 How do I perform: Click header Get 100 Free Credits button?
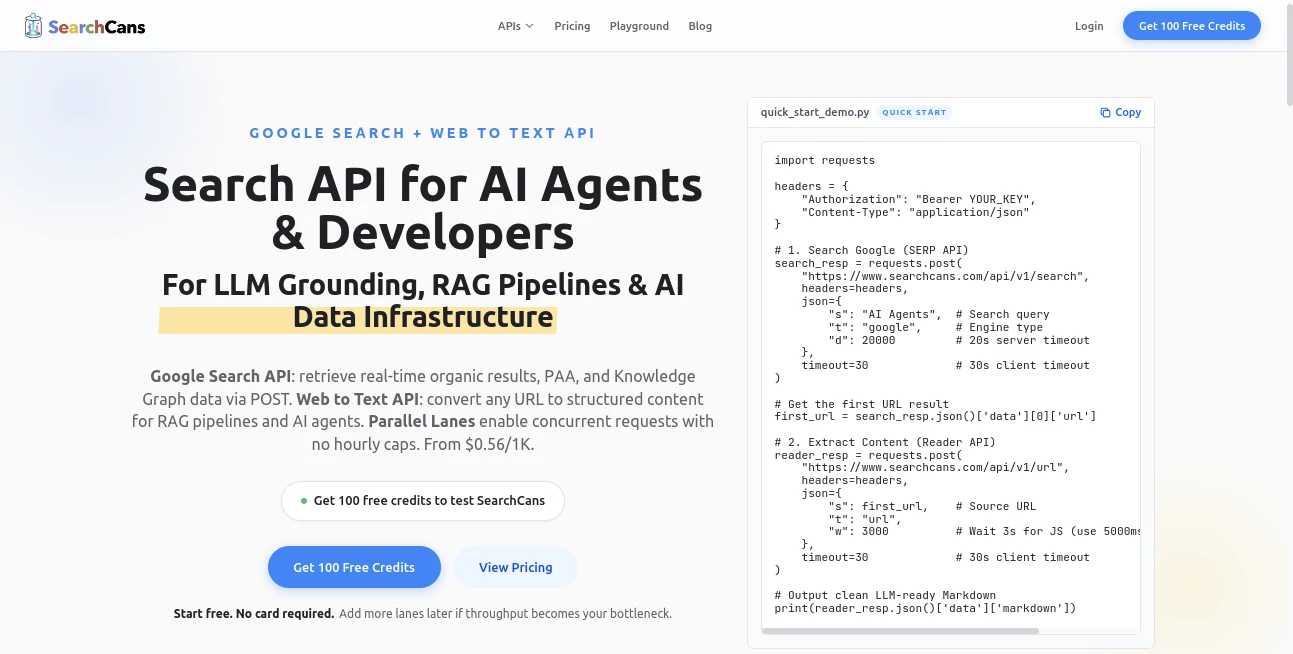tap(1192, 26)
